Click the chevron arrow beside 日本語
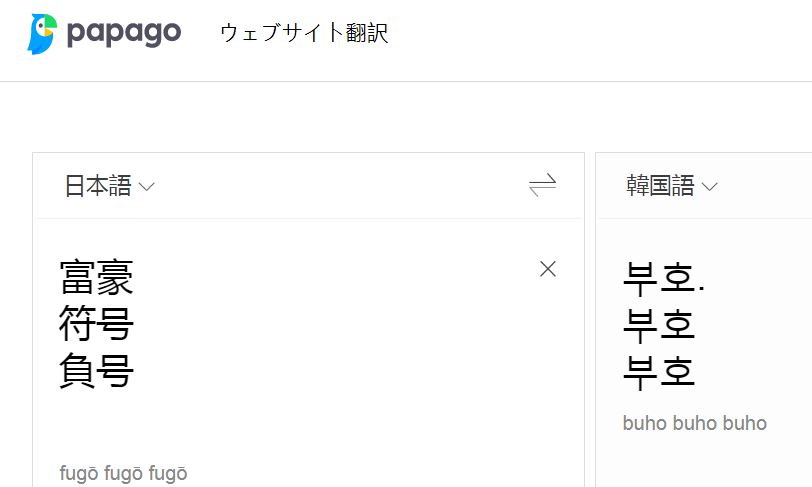812x487 pixels. (146, 187)
